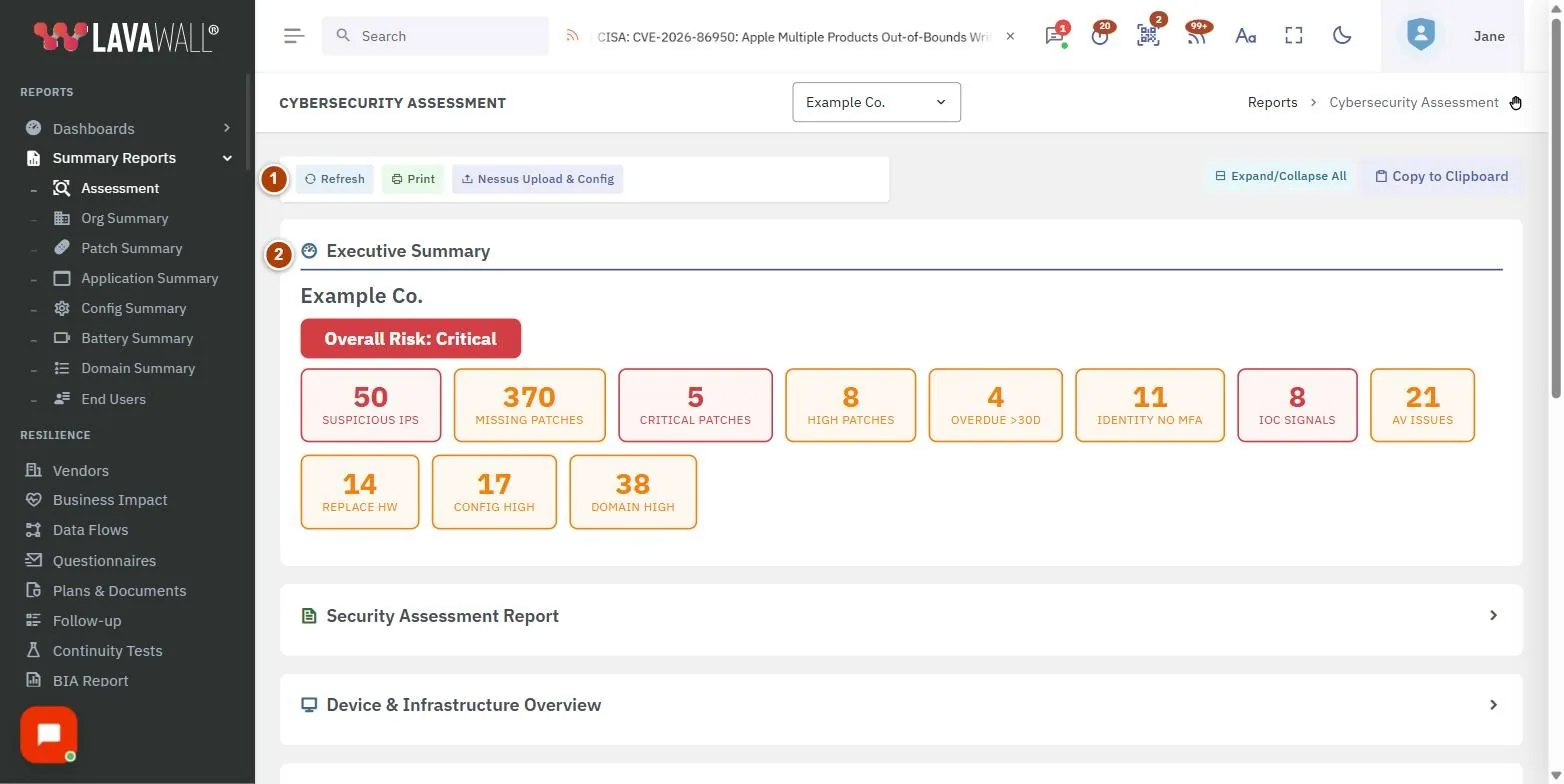Open the 5 Critical Patches card
Viewport: 1564px width, 784px height.
[x=695, y=405]
